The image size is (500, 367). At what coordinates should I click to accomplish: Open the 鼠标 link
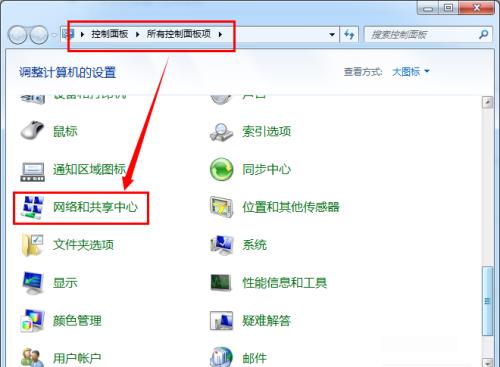pyautogui.click(x=65, y=131)
